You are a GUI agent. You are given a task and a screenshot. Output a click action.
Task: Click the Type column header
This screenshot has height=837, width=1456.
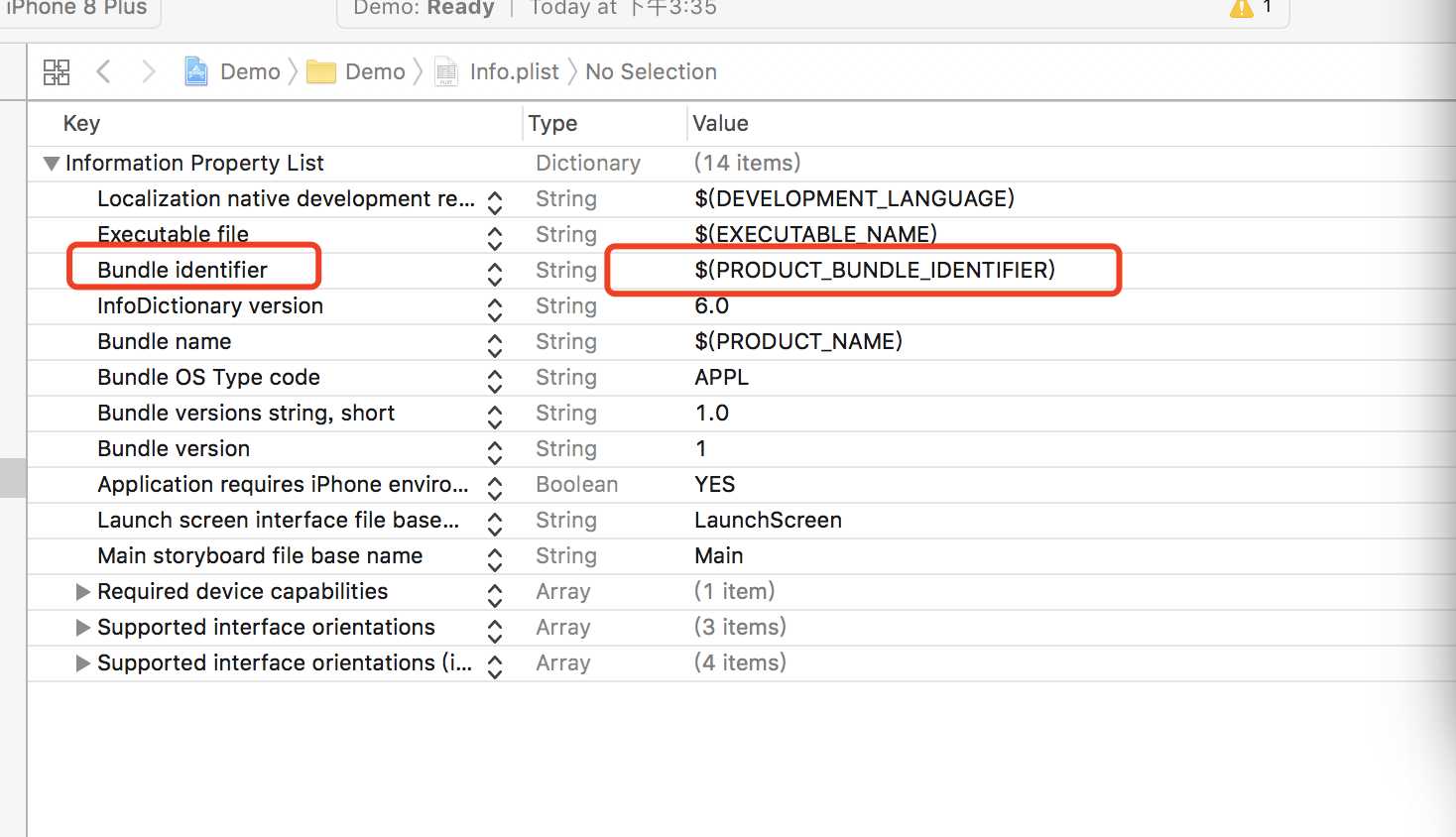[552, 123]
